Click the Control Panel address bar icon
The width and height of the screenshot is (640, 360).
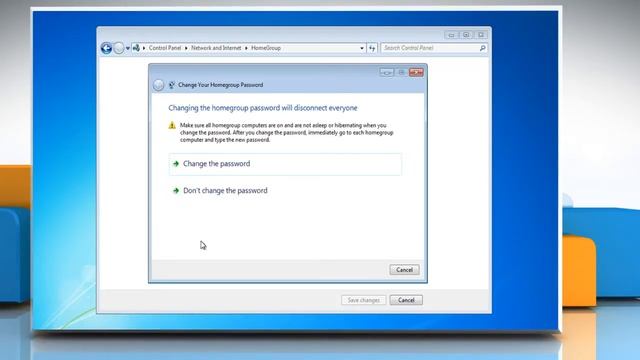[136, 48]
